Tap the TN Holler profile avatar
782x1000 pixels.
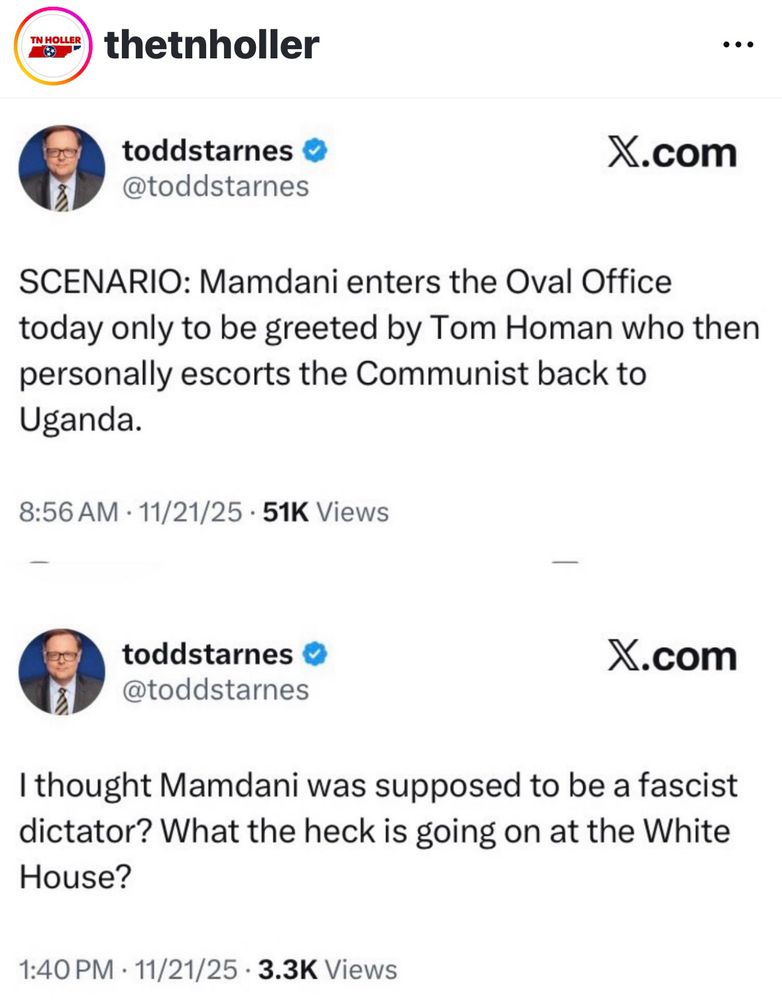[x=53, y=46]
